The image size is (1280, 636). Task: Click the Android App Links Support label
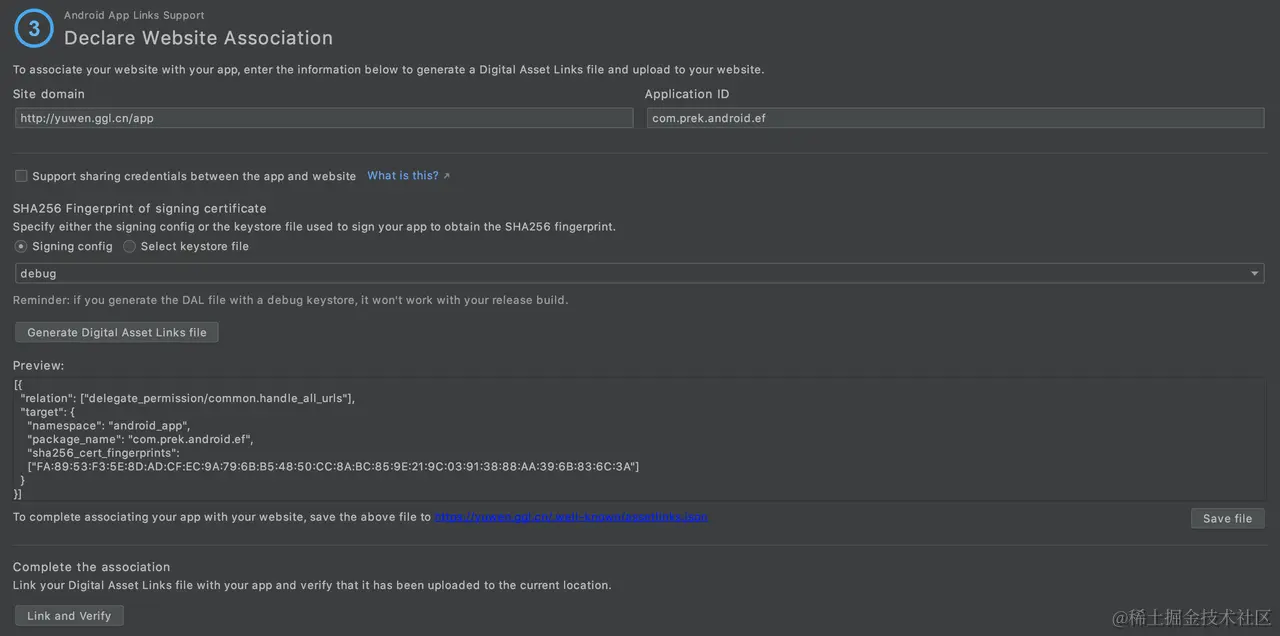pos(134,15)
